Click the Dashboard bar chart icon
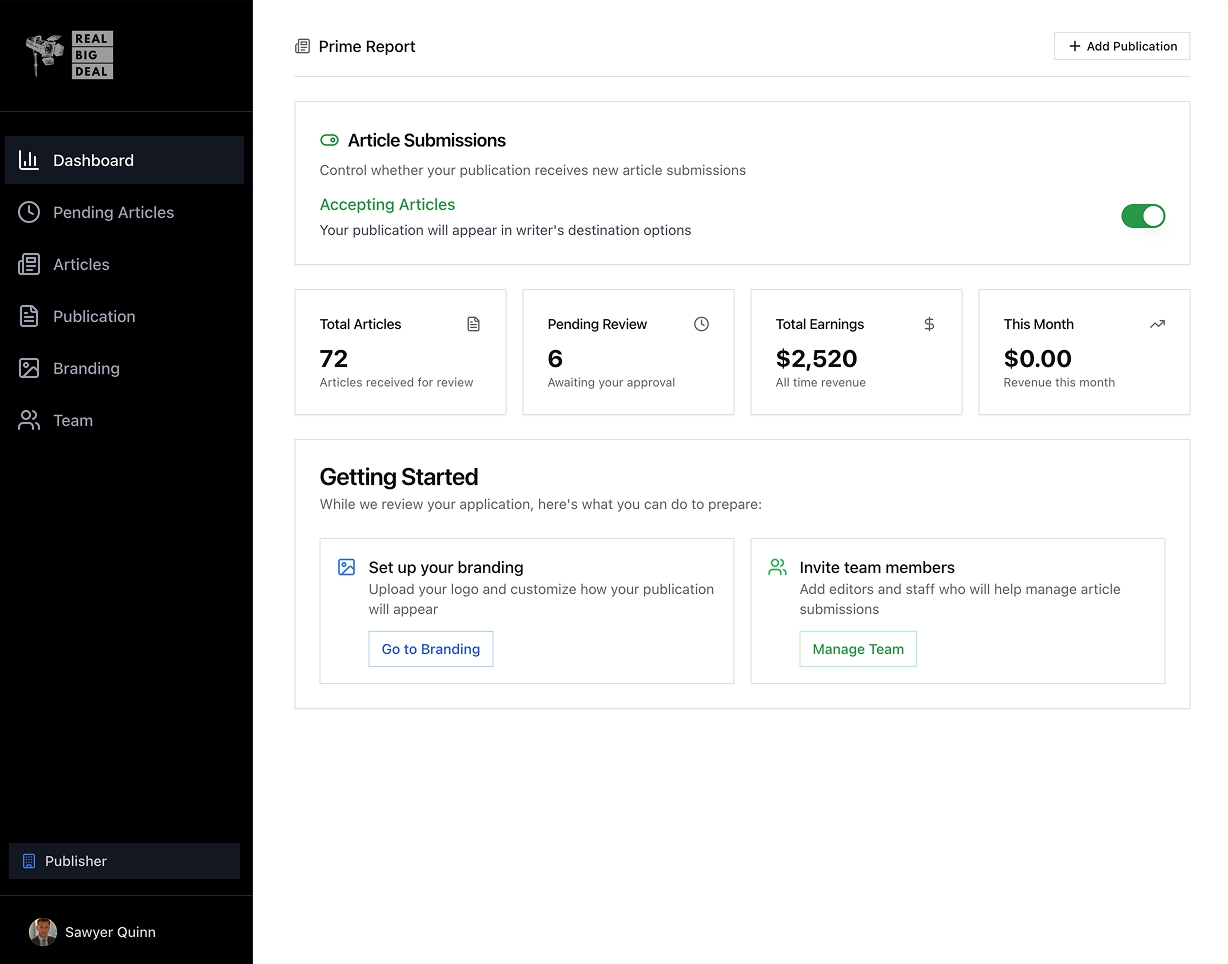Image resolution: width=1228 pixels, height=964 pixels. coord(29,160)
